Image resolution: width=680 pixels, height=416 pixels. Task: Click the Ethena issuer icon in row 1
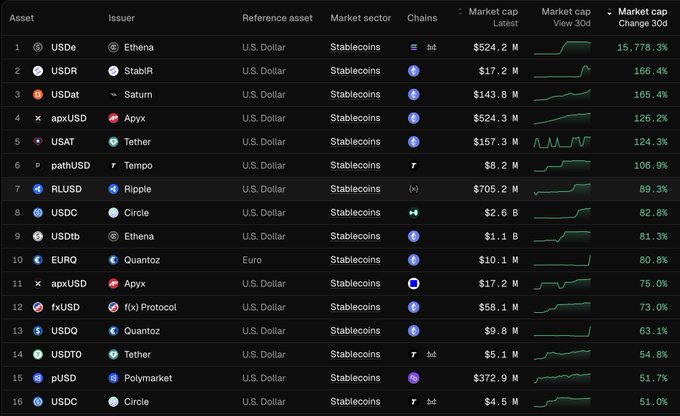point(113,47)
